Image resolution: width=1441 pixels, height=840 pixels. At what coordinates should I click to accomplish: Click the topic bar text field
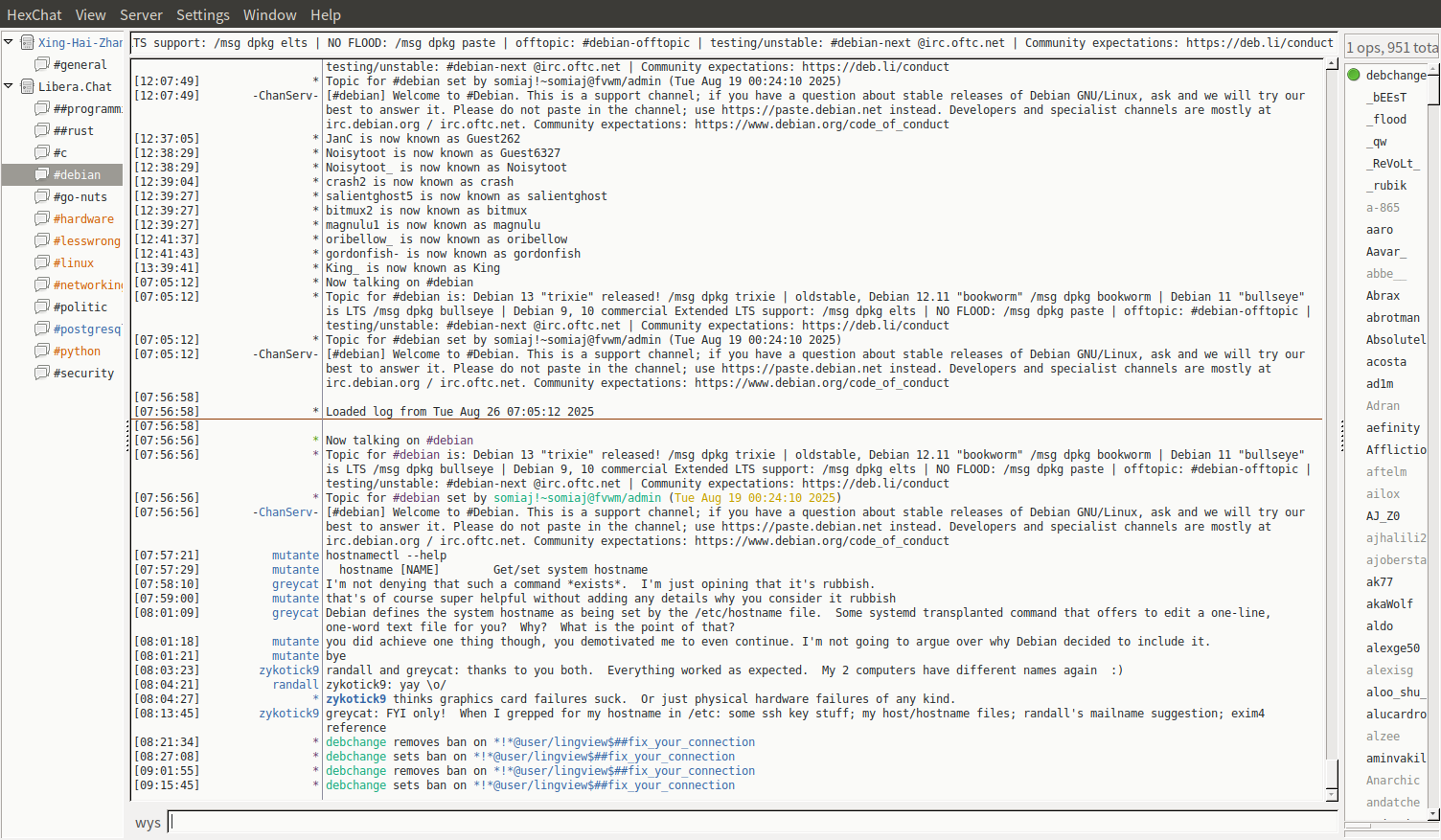tap(734, 42)
